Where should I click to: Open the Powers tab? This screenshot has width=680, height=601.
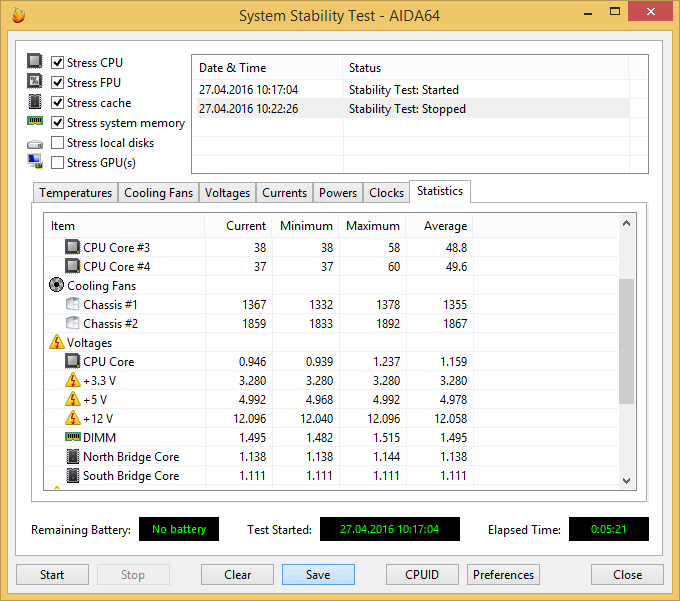coord(338,193)
